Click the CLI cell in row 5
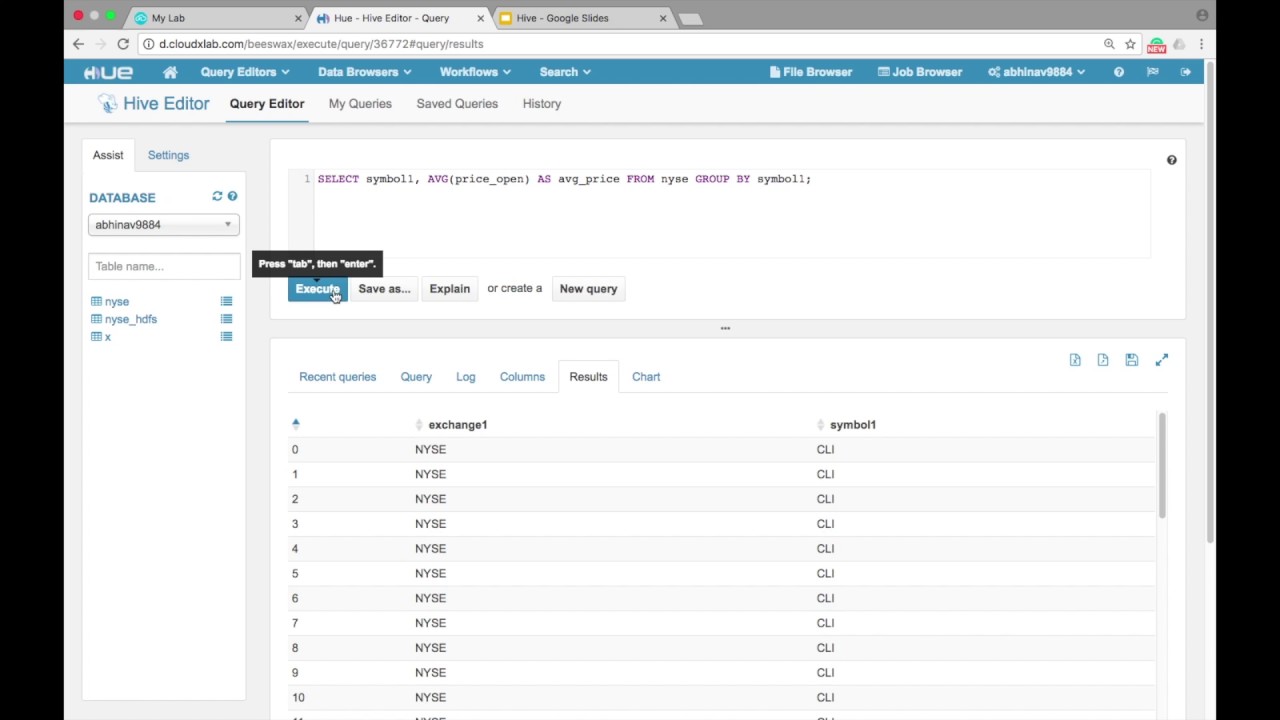The width and height of the screenshot is (1280, 720). [825, 573]
